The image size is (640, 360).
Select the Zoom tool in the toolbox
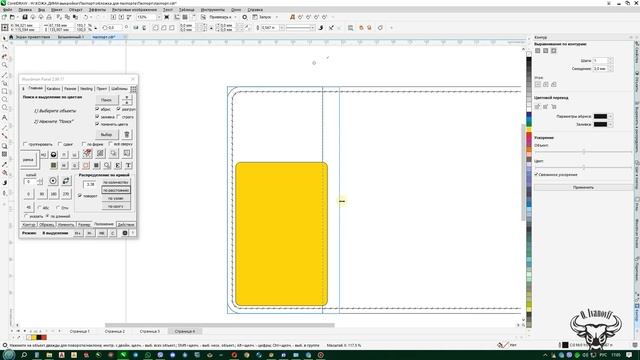pos(4,65)
